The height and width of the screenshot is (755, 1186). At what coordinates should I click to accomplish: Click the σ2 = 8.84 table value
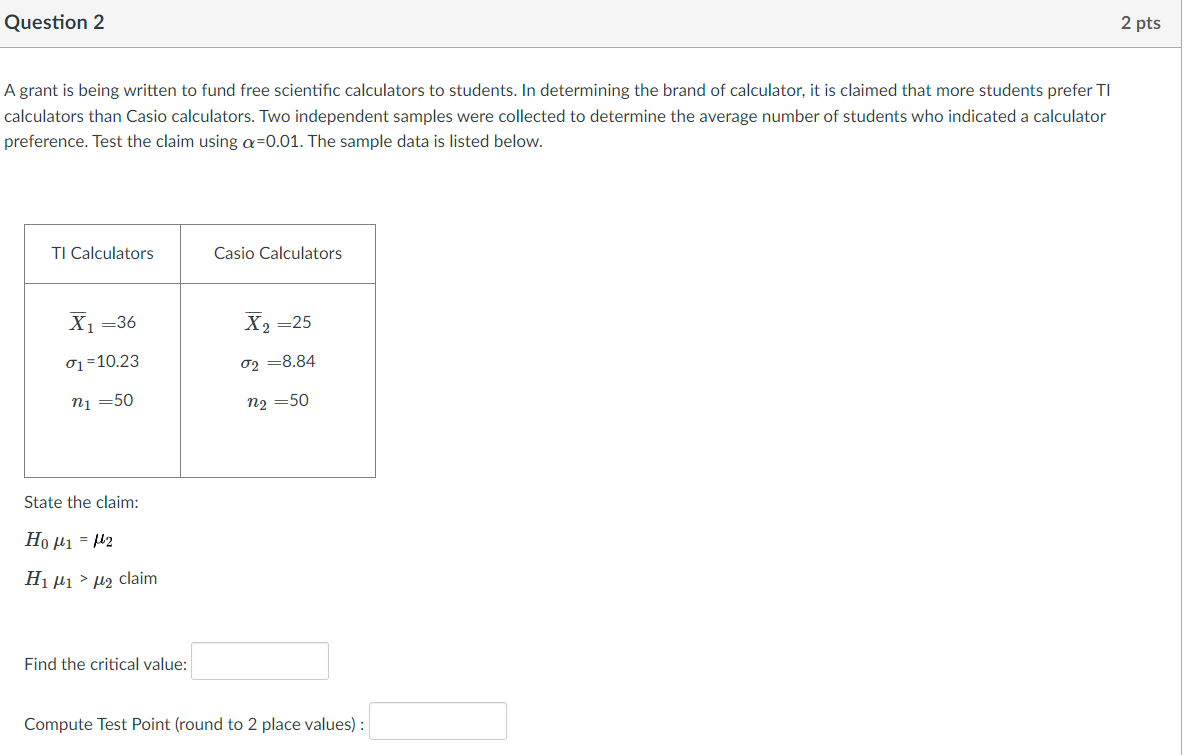point(277,361)
